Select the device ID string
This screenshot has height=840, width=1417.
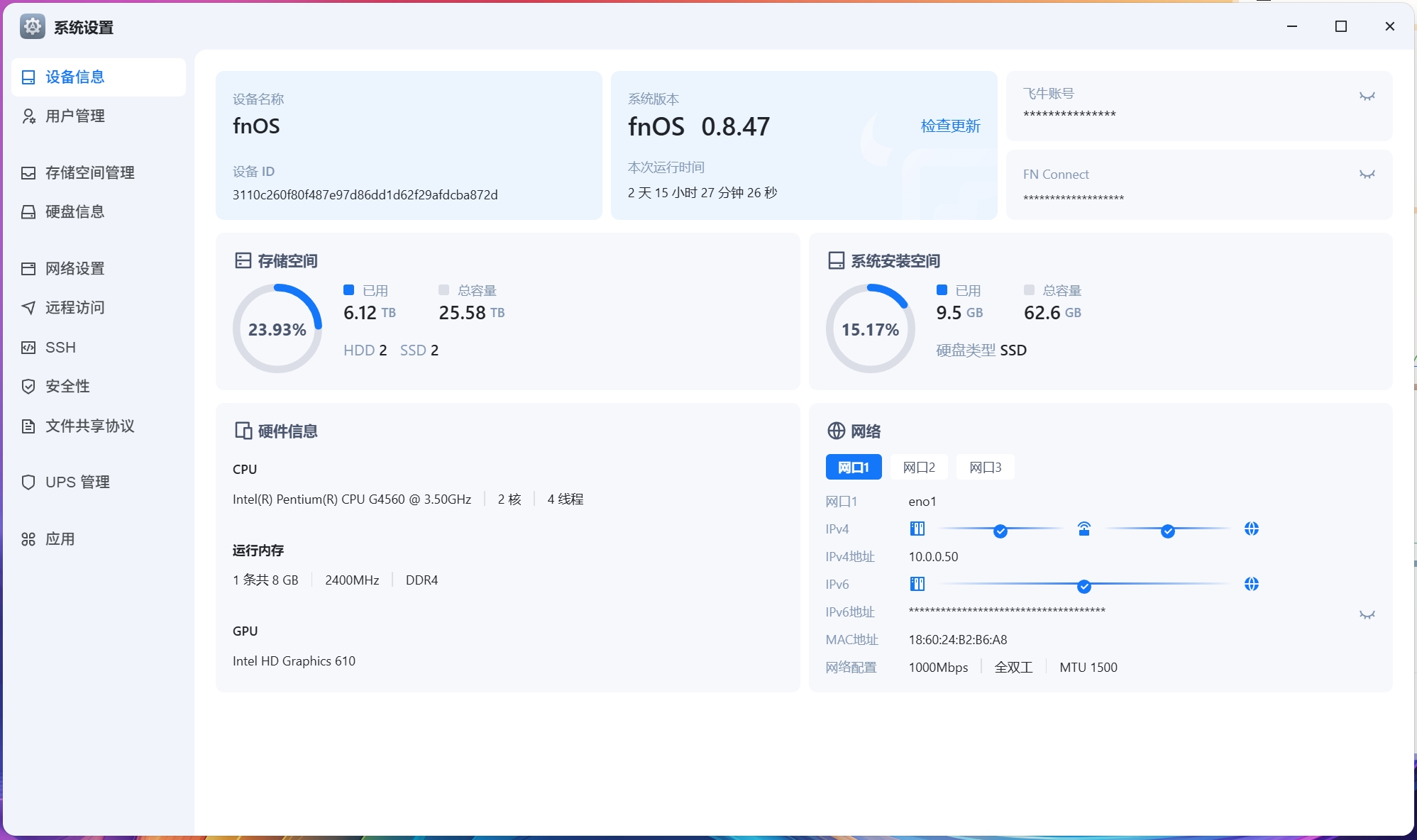365,195
